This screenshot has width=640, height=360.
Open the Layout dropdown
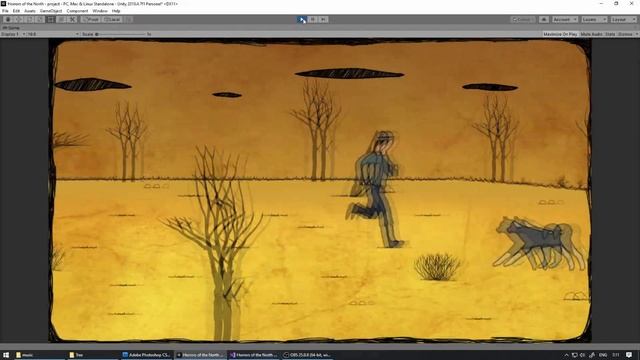point(624,20)
